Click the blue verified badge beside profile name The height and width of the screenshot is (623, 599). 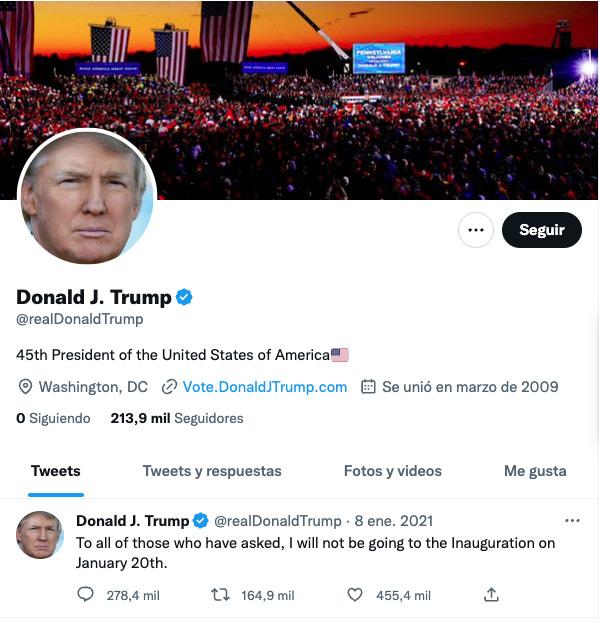(x=184, y=297)
